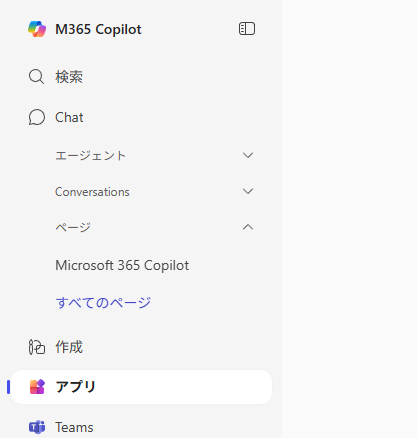417x438 pixels.
Task: Click the colorful M365 Copilot logo
Action: [37, 29]
